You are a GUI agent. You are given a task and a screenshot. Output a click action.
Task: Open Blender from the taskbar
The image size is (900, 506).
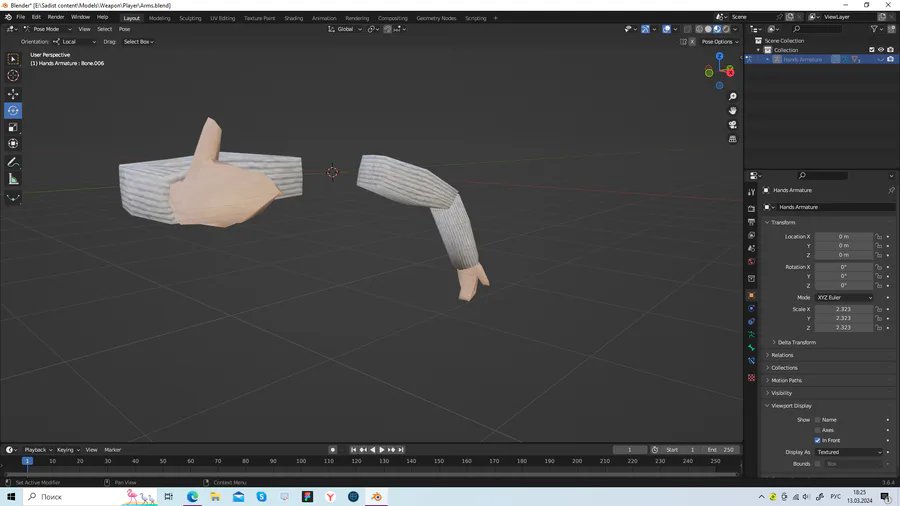(x=377, y=496)
